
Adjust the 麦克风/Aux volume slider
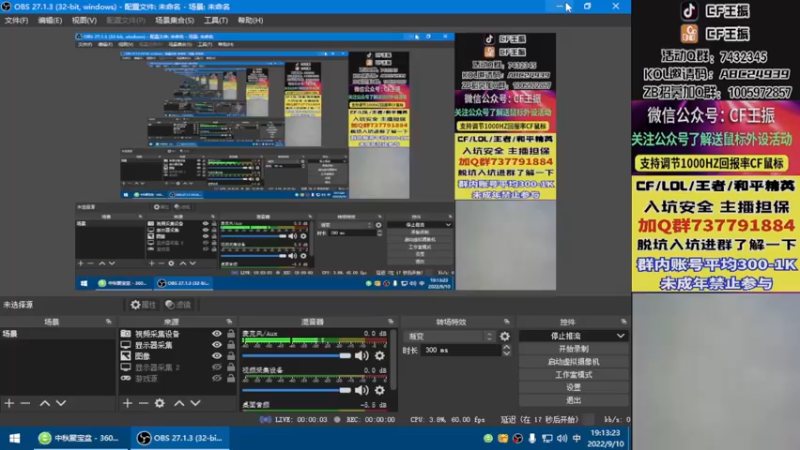pos(296,356)
